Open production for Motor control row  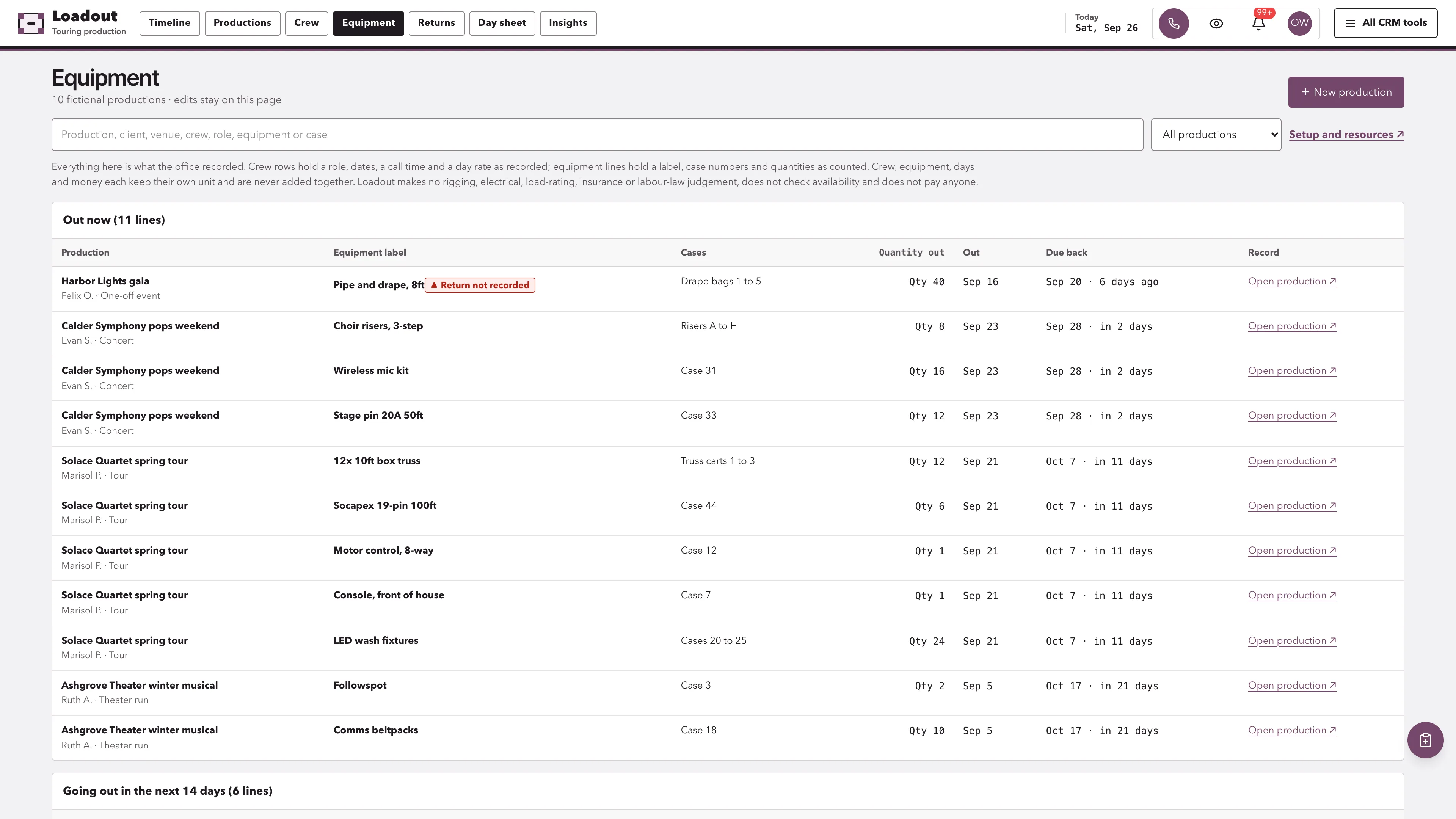tap(1291, 551)
